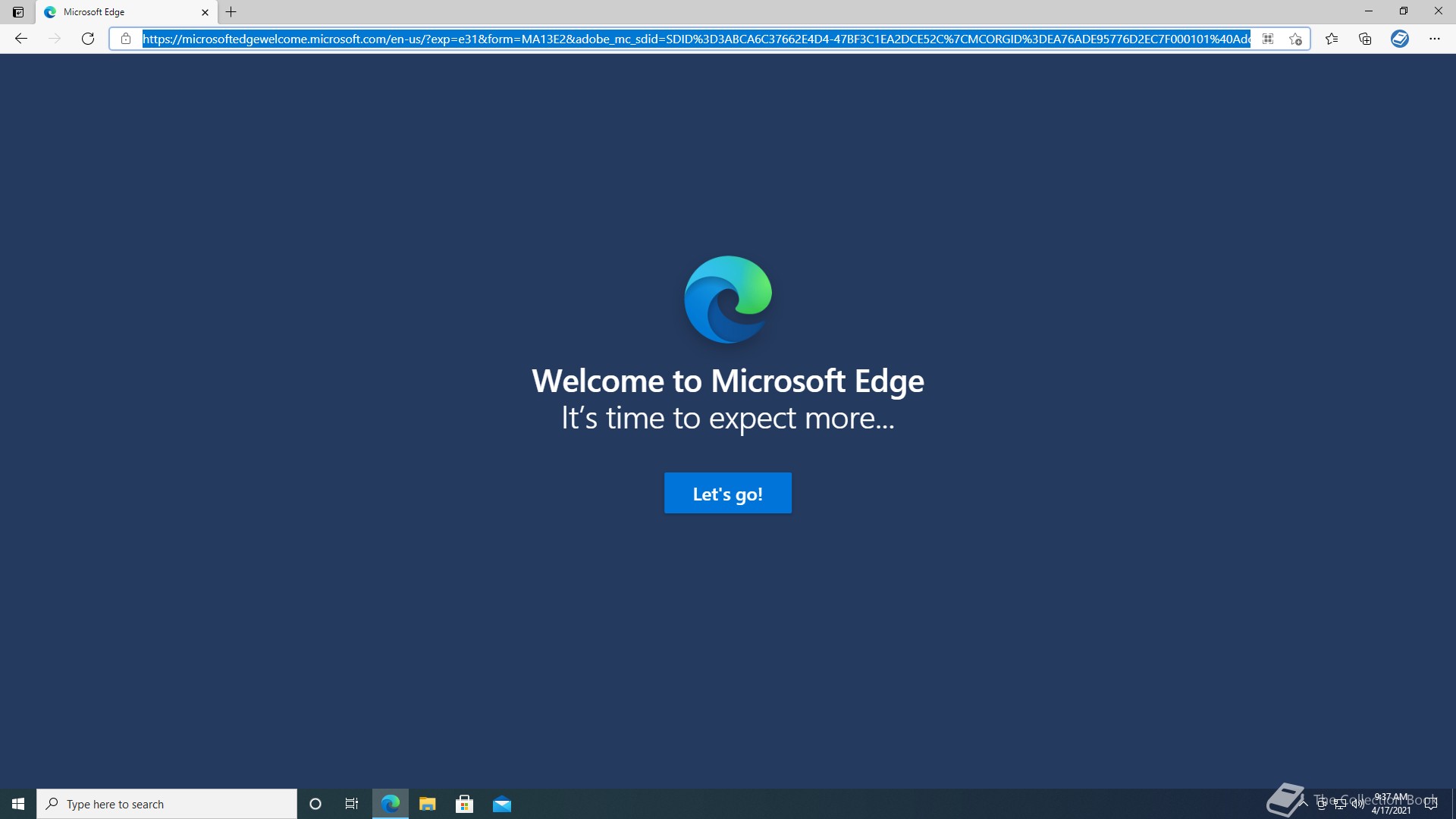This screenshot has height=819, width=1456.
Task: Open Microsoft Store from taskbar
Action: click(464, 804)
